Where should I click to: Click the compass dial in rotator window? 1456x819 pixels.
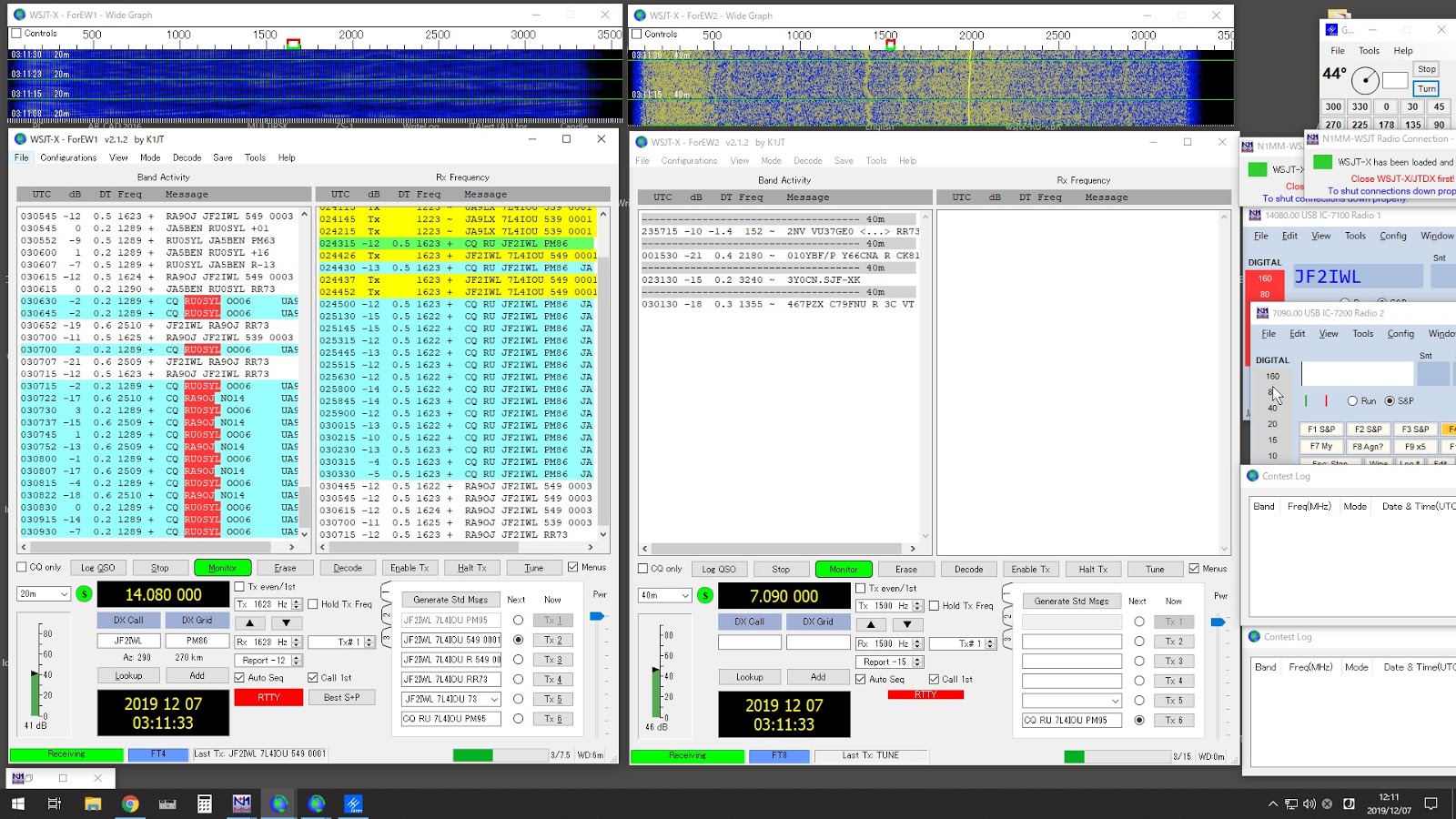(1365, 80)
